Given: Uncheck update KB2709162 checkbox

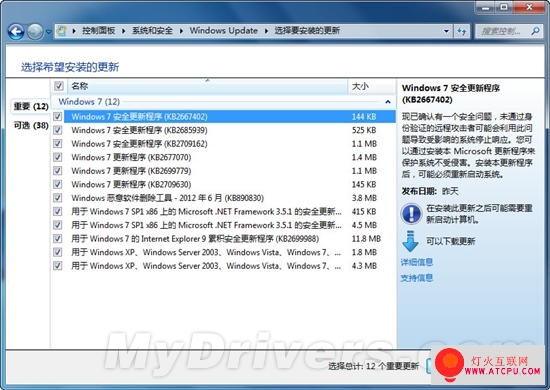Looking at the screenshot, I should (58, 144).
